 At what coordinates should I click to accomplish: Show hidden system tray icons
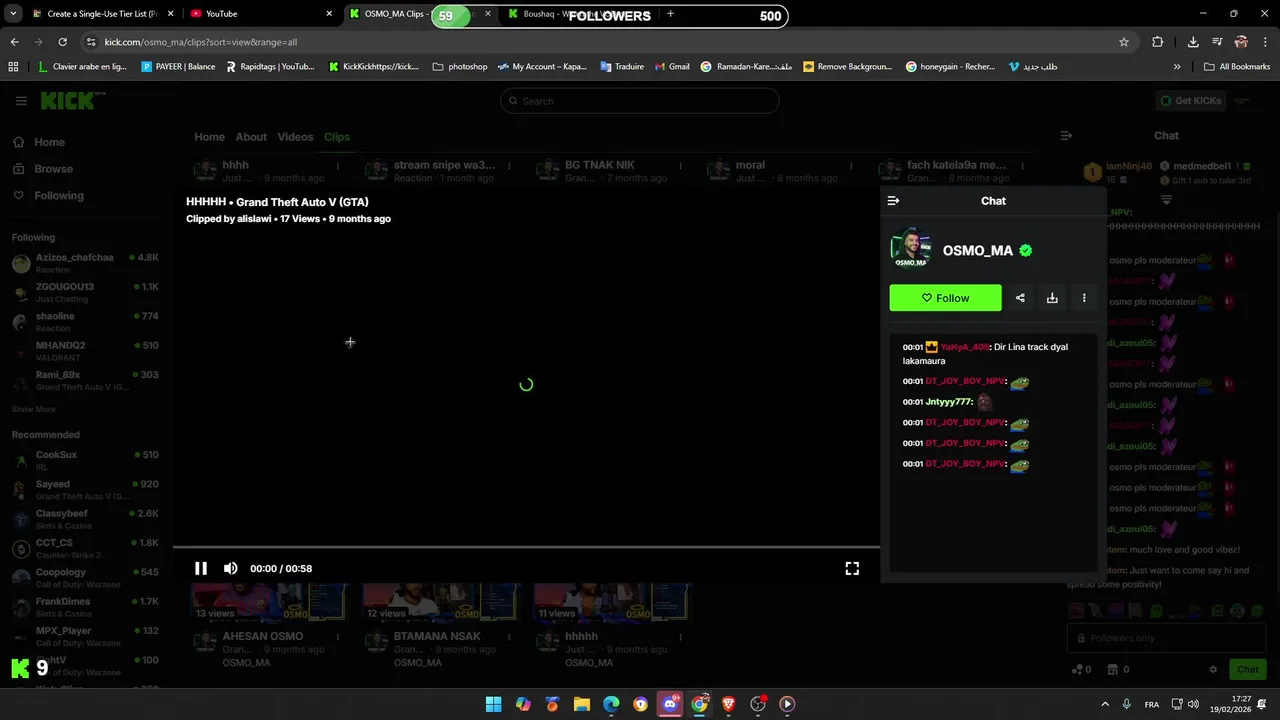(1105, 704)
